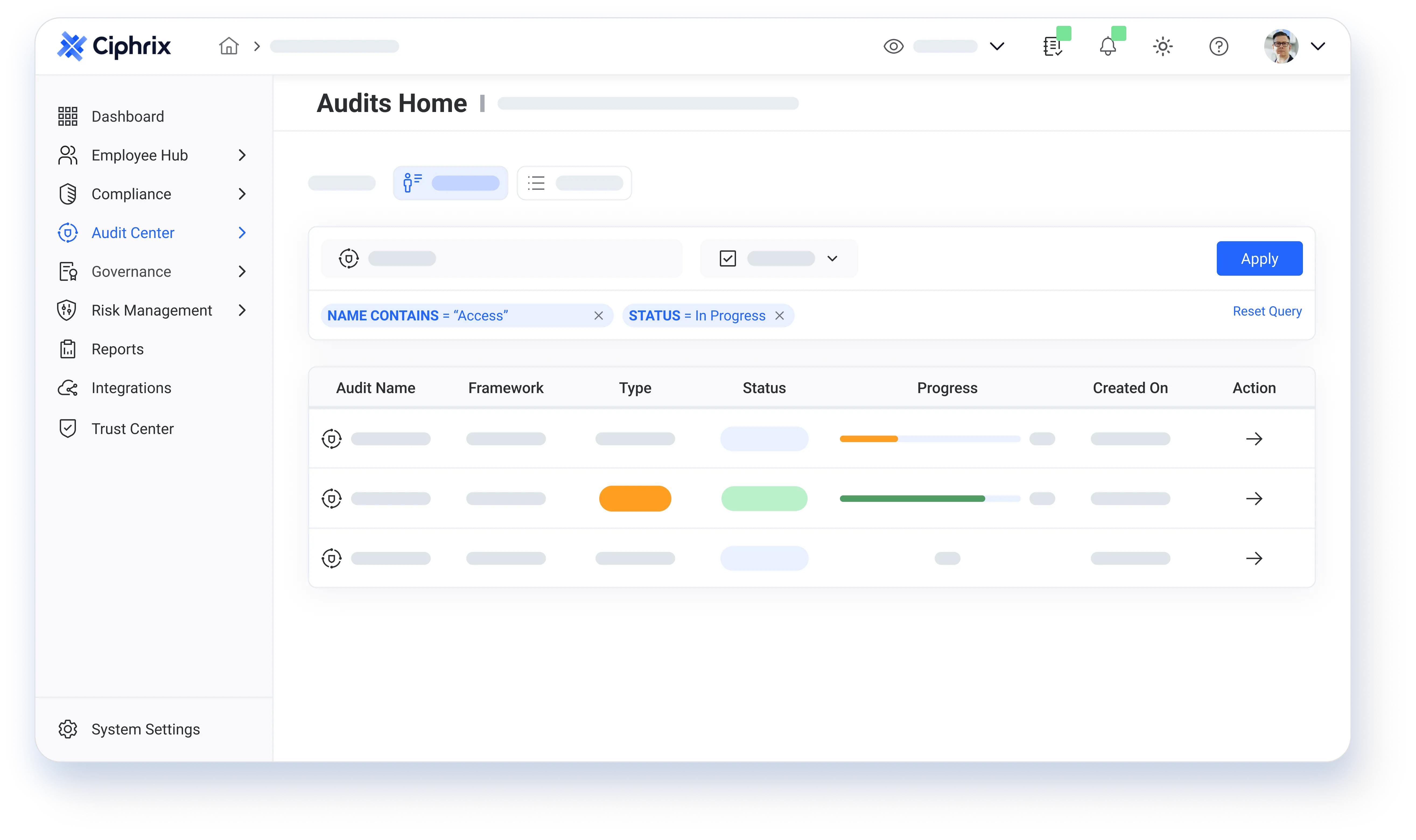Viewport: 1416px width, 840px height.
Task: Click the Ciphrix logo
Action: (x=114, y=46)
